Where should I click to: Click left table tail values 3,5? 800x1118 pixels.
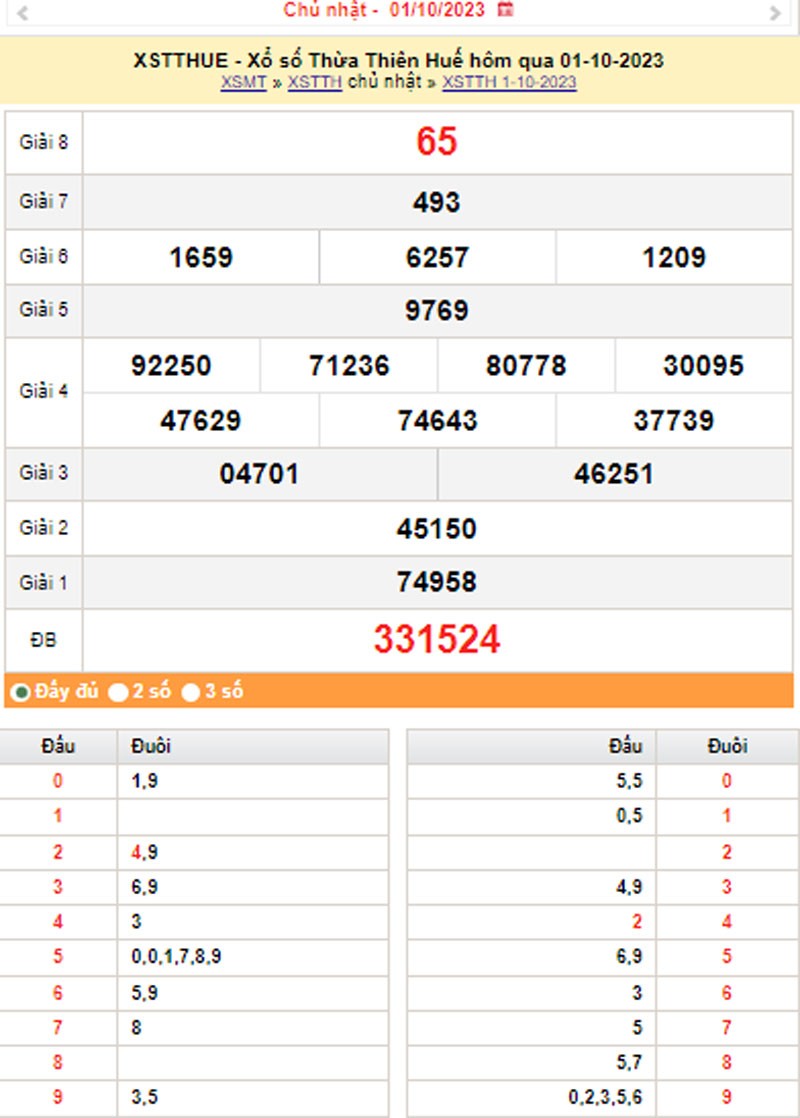coord(144,1097)
